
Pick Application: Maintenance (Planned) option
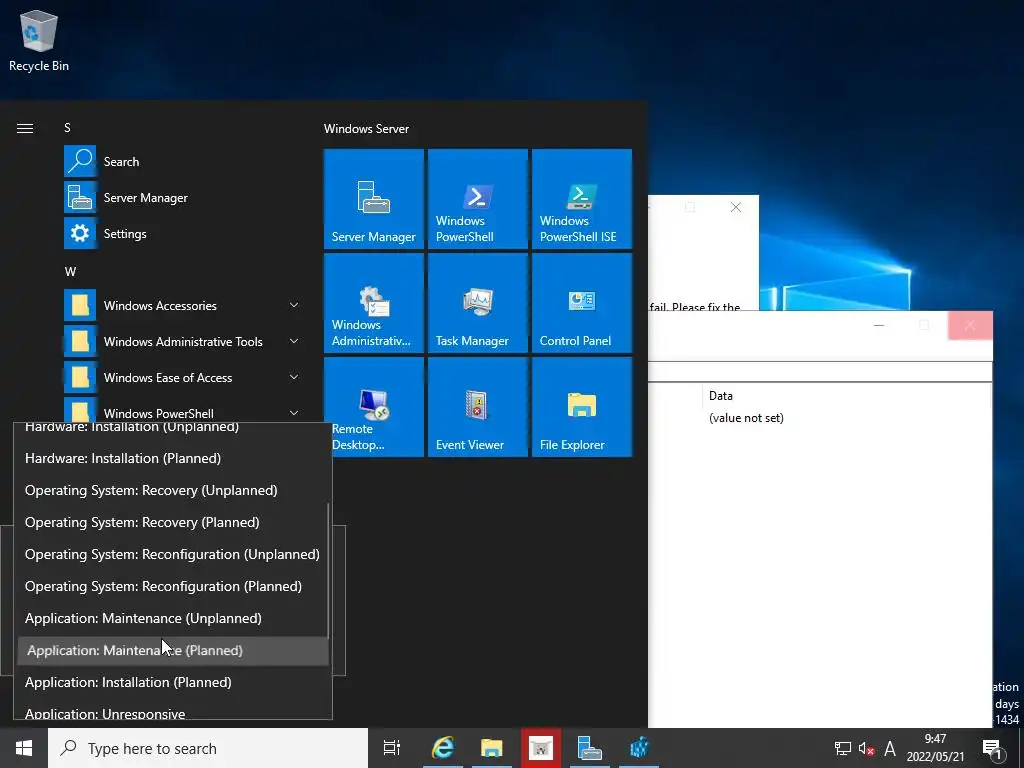pos(172,650)
